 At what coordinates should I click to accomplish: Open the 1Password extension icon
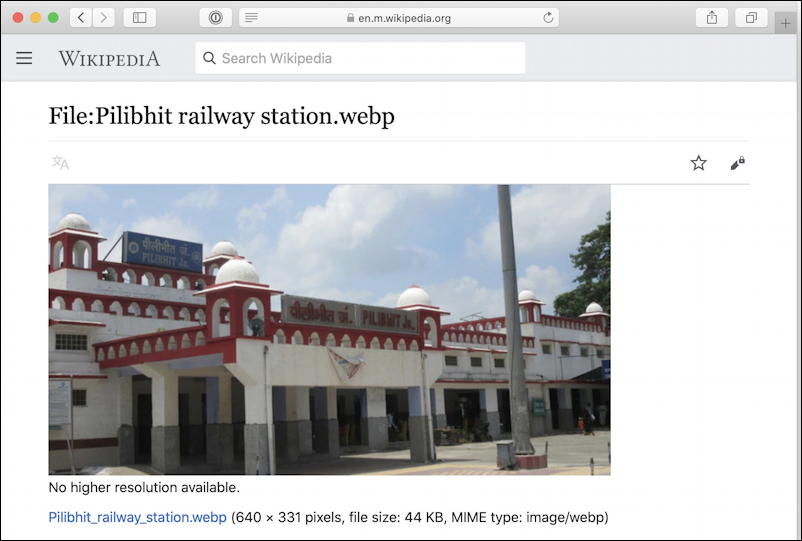[x=215, y=18]
